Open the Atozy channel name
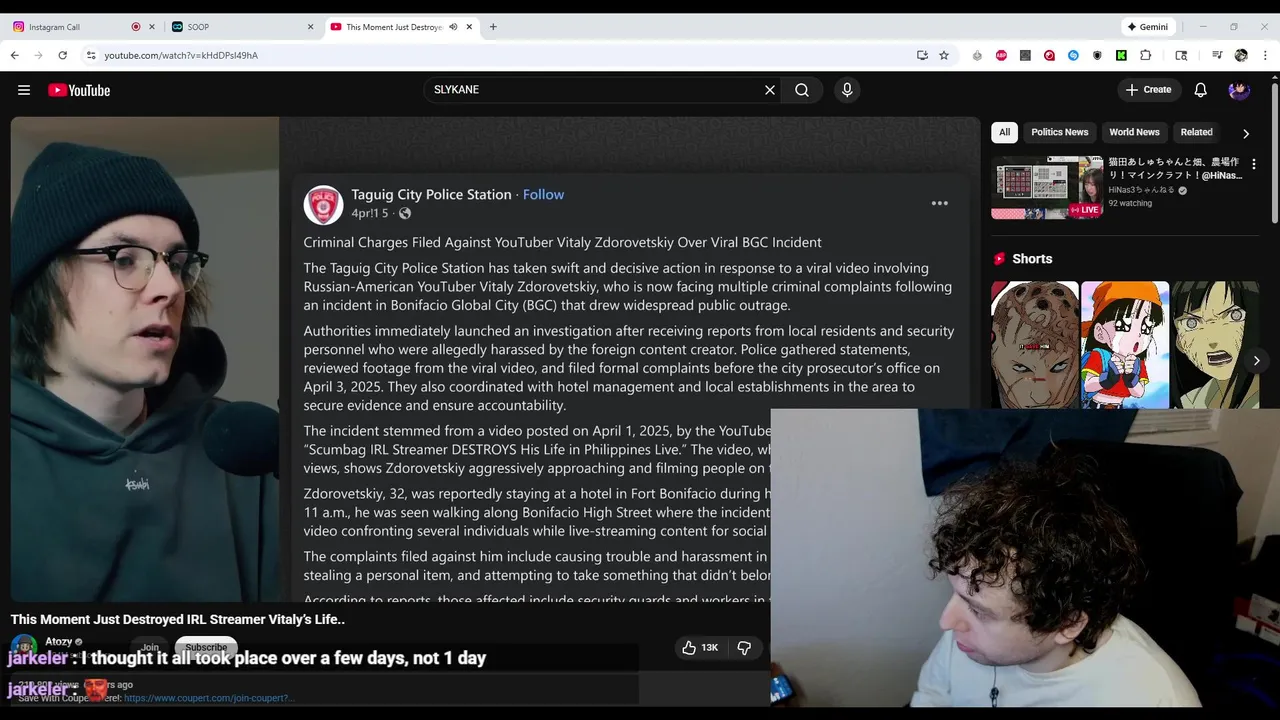1280x720 pixels. click(59, 641)
